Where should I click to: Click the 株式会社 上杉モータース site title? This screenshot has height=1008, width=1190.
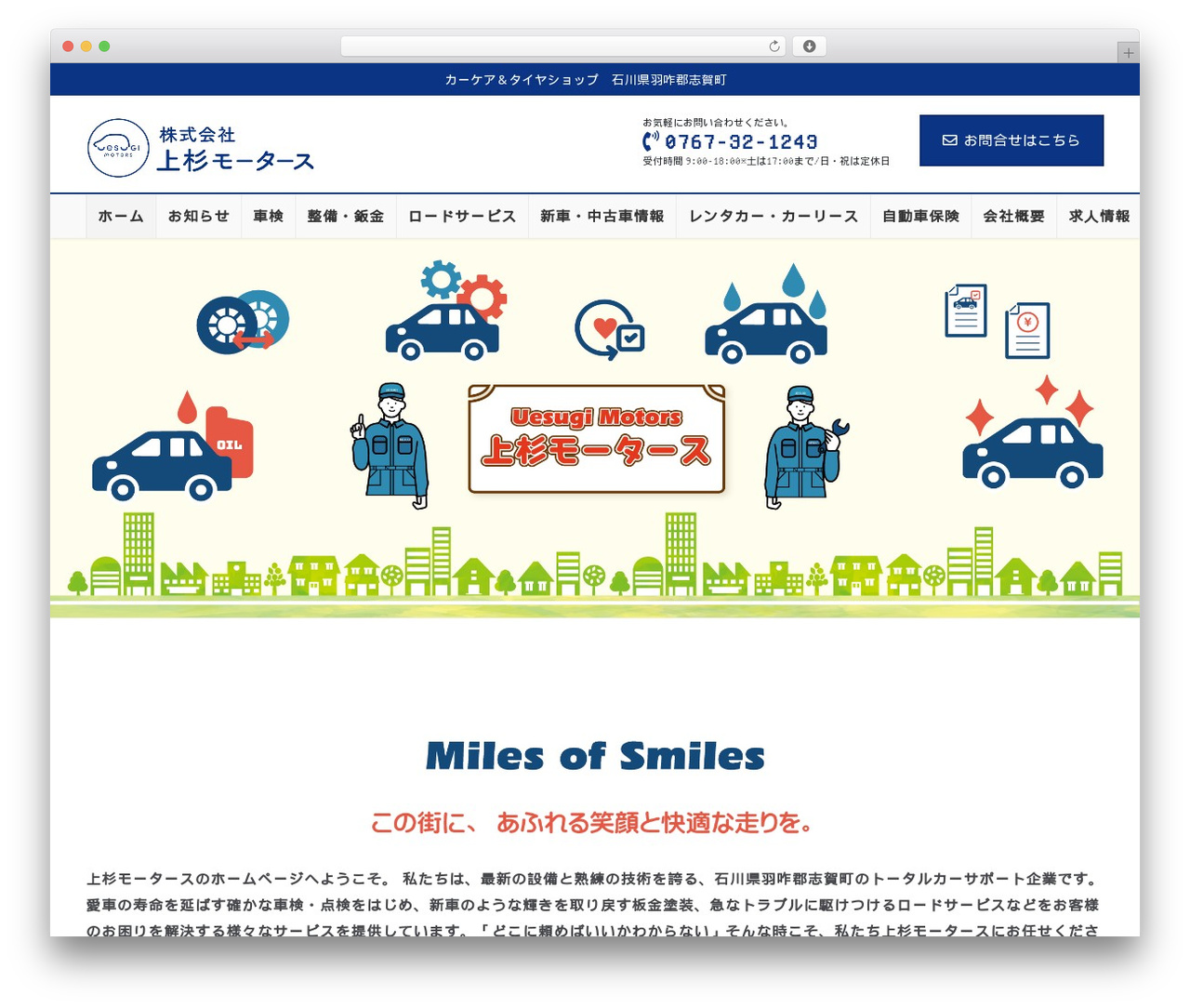point(235,150)
